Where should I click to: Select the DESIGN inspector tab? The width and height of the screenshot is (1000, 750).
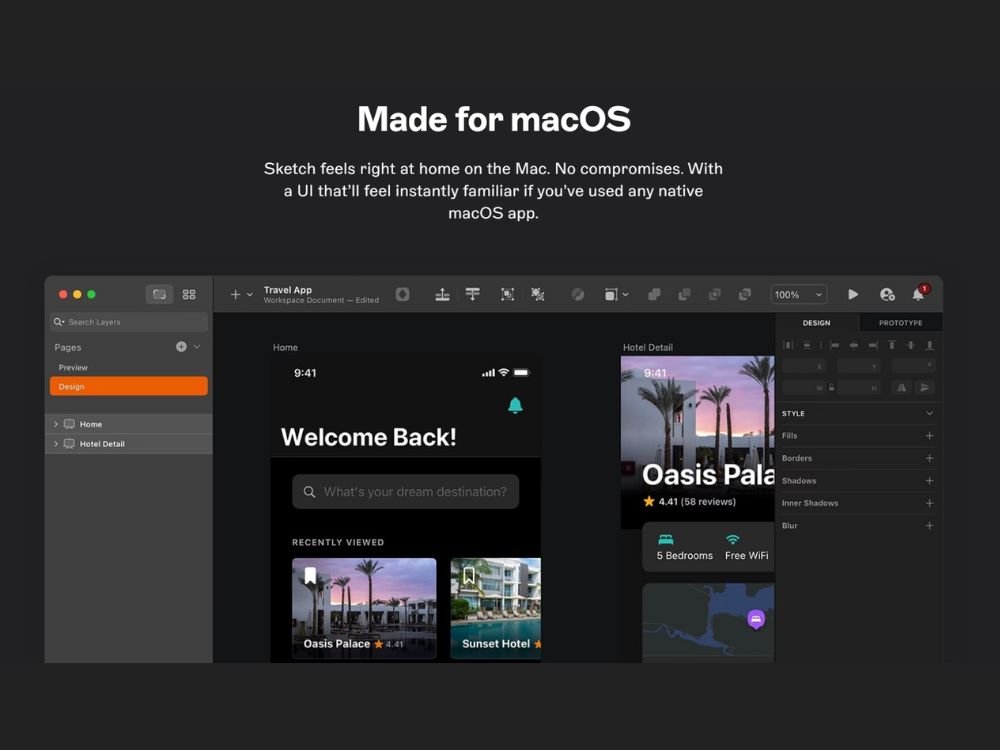pos(816,323)
